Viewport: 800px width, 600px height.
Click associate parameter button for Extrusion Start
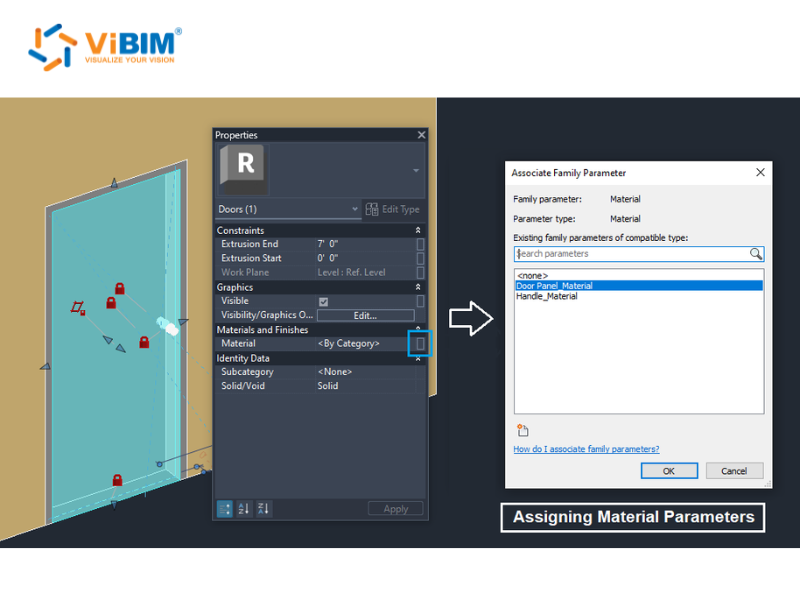click(420, 258)
